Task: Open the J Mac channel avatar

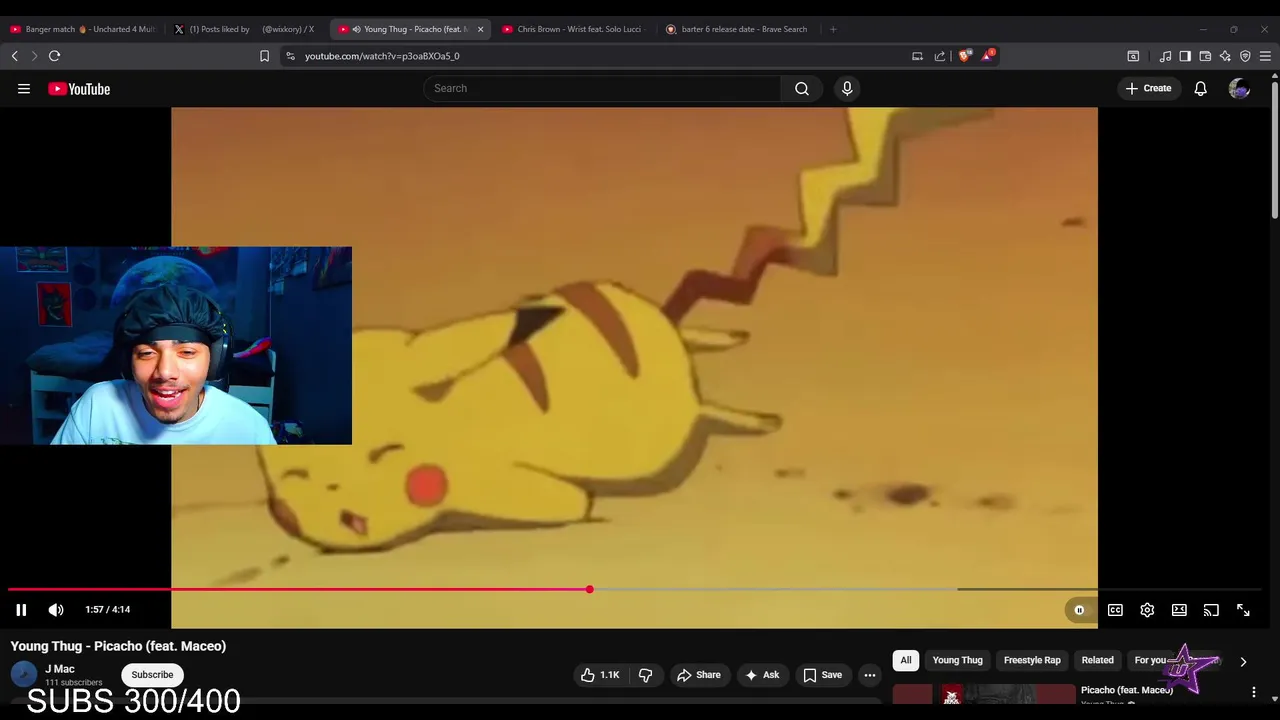Action: pyautogui.click(x=24, y=675)
